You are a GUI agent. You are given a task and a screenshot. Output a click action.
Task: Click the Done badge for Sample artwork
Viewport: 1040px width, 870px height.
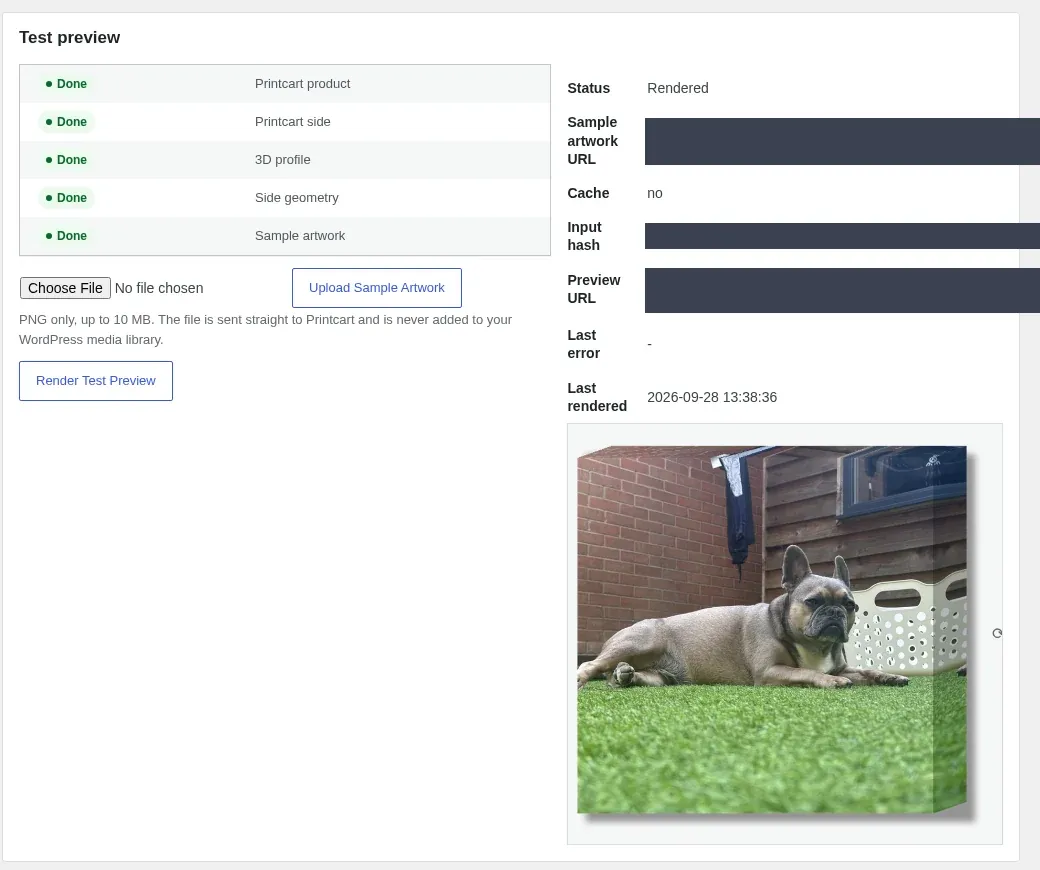(66, 236)
